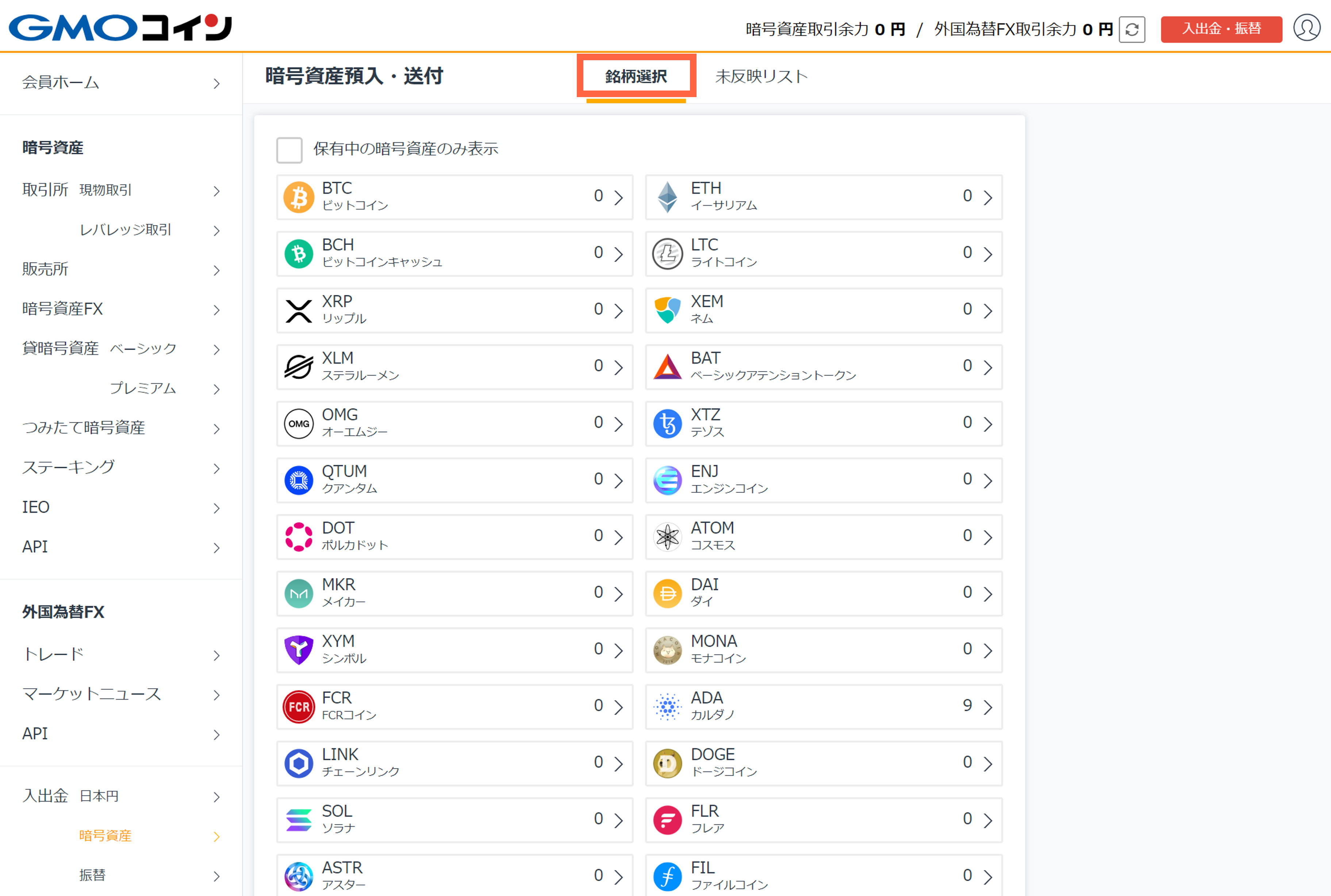Image resolution: width=1331 pixels, height=896 pixels.
Task: Expand the ステーキング sidebar chevron
Action: click(216, 469)
